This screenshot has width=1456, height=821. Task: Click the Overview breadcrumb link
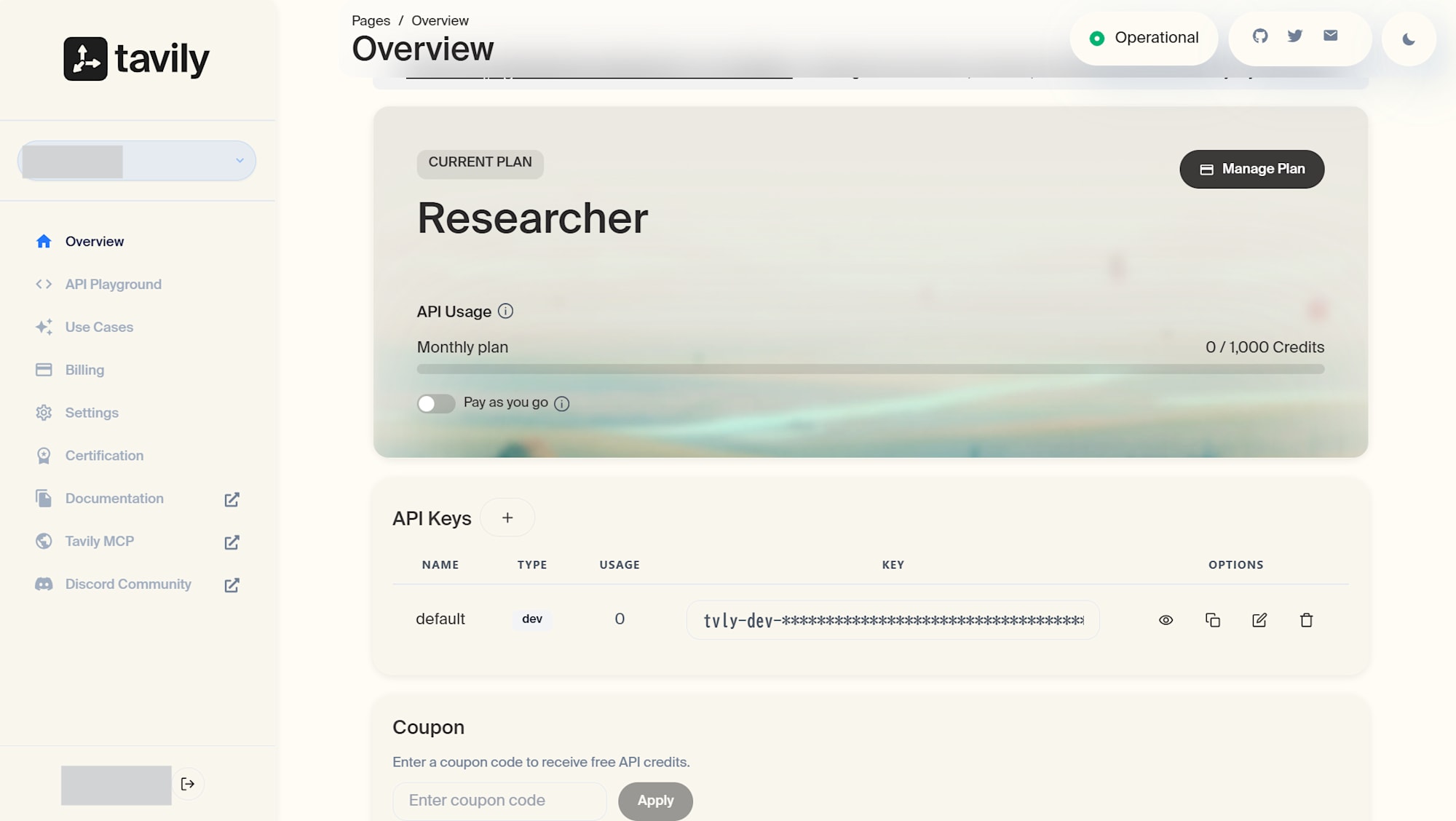tap(440, 21)
